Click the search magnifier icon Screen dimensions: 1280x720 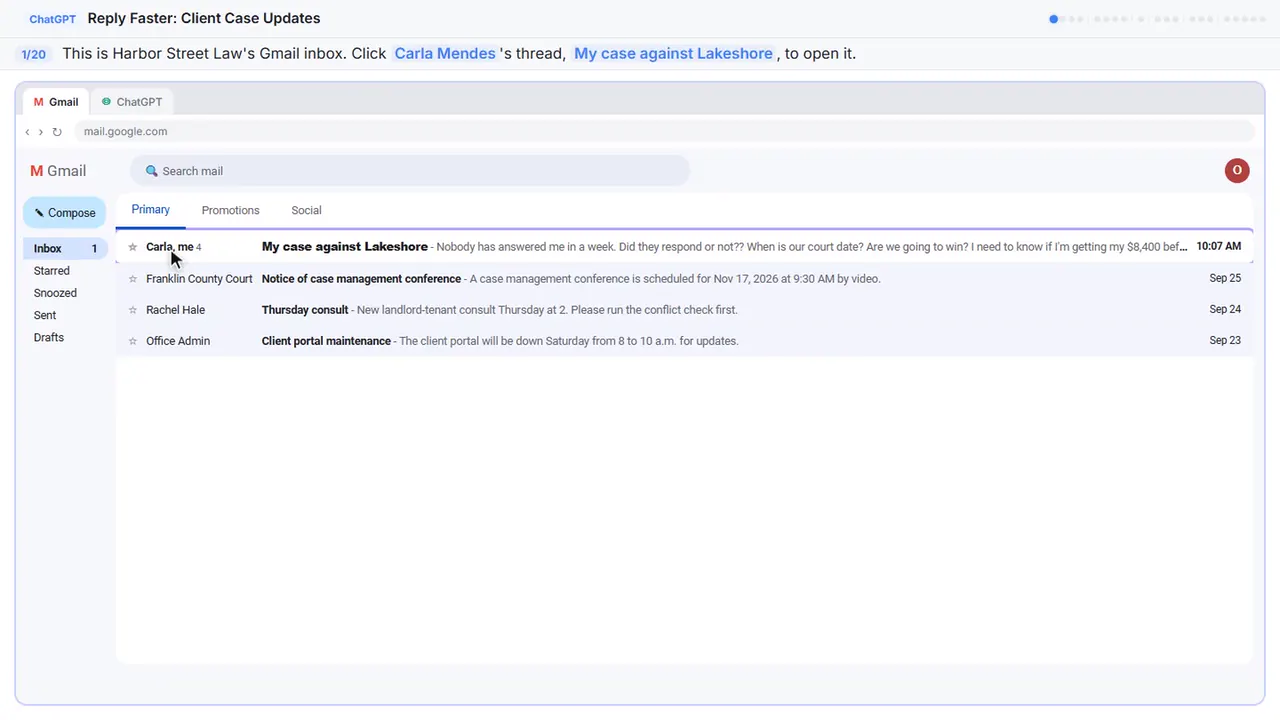[x=152, y=171]
